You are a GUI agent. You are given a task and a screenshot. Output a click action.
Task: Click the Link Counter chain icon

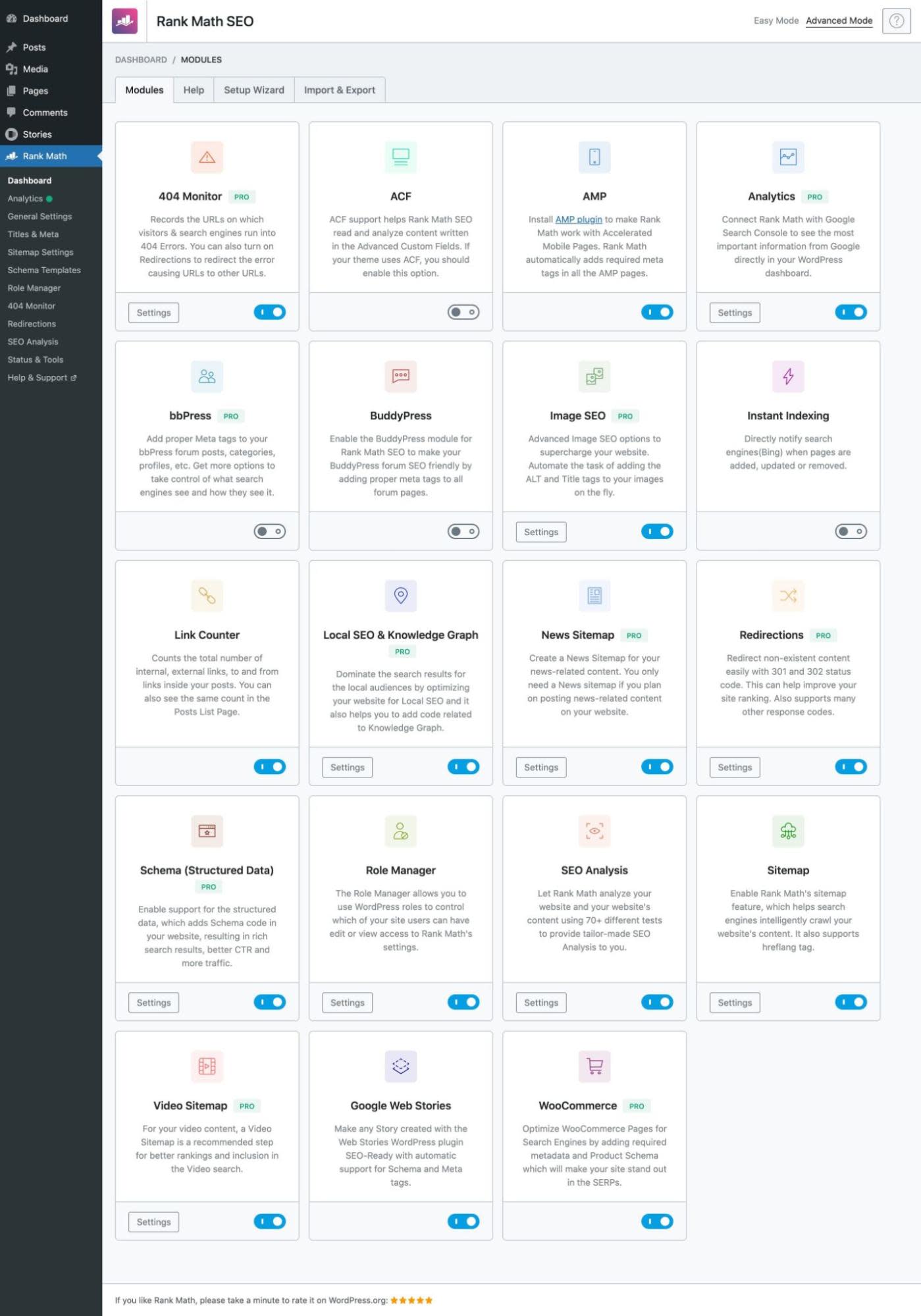point(207,595)
